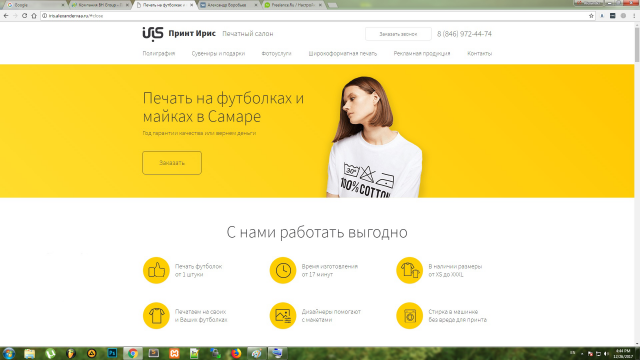The height and width of the screenshot is (360, 640).
Task: Open XAMPP from the taskbar
Action: [174, 353]
